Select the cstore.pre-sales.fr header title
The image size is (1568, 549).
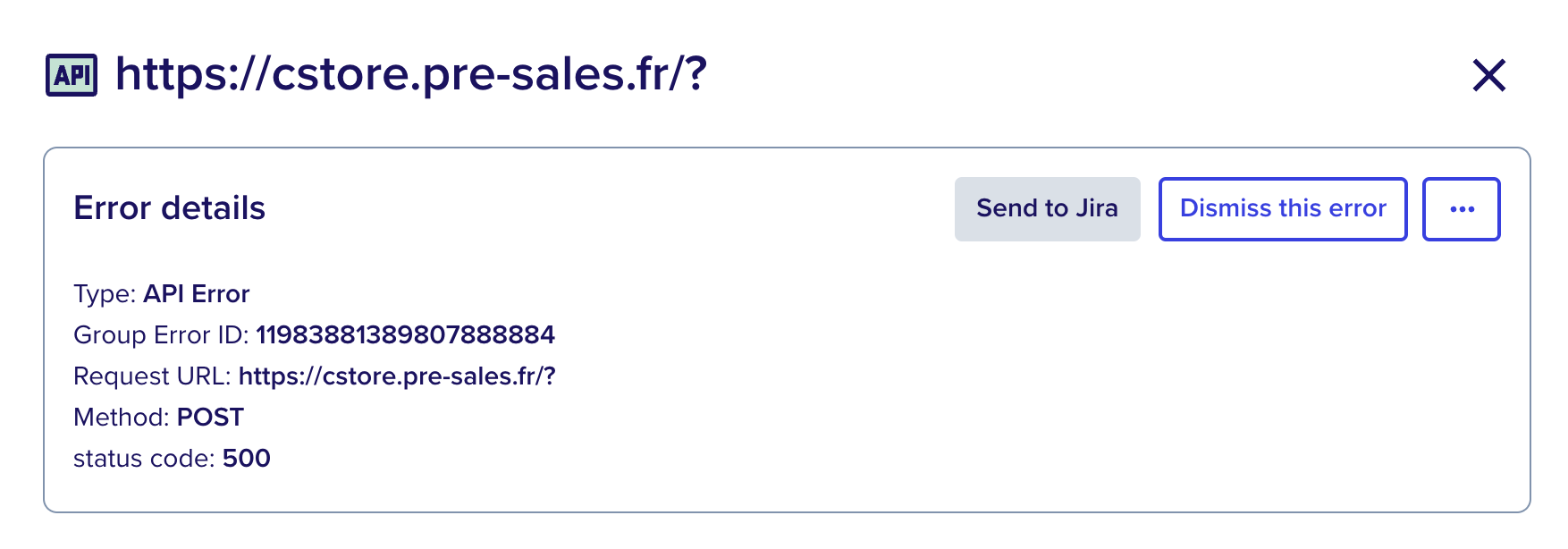pyautogui.click(x=411, y=74)
